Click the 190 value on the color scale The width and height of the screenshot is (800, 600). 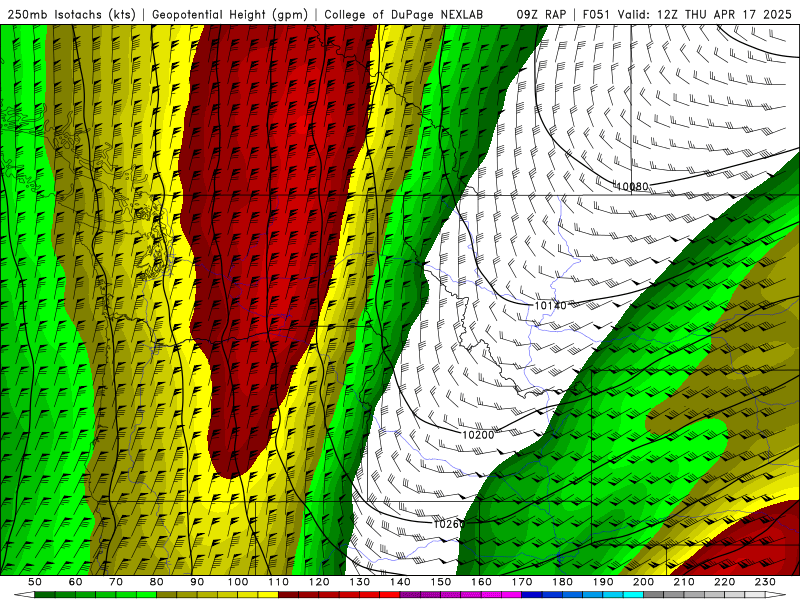click(x=603, y=582)
